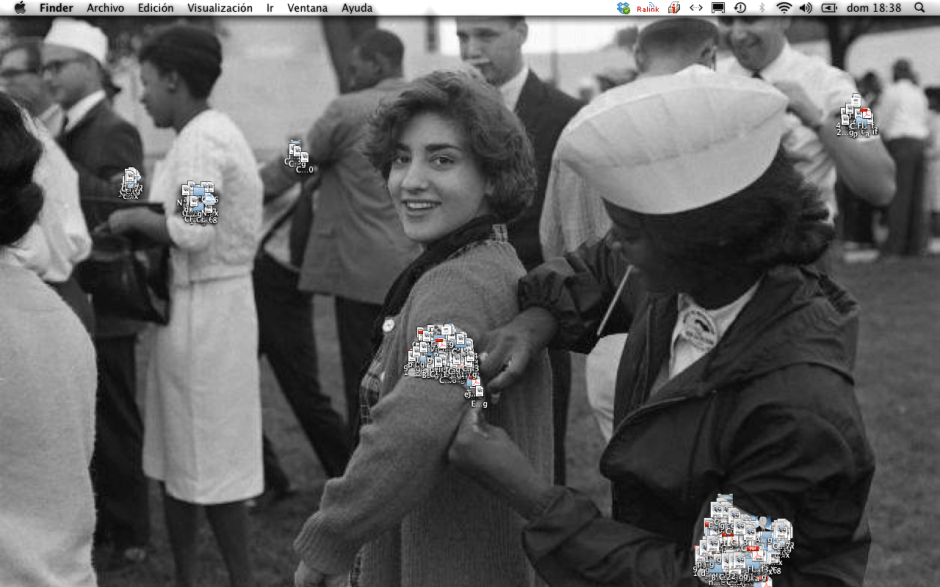The image size is (940, 587).
Task: Open the battery status menu
Action: (x=830, y=8)
